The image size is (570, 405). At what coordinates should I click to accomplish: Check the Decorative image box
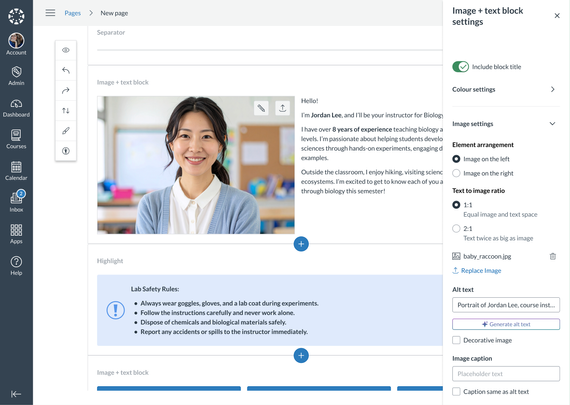456,340
